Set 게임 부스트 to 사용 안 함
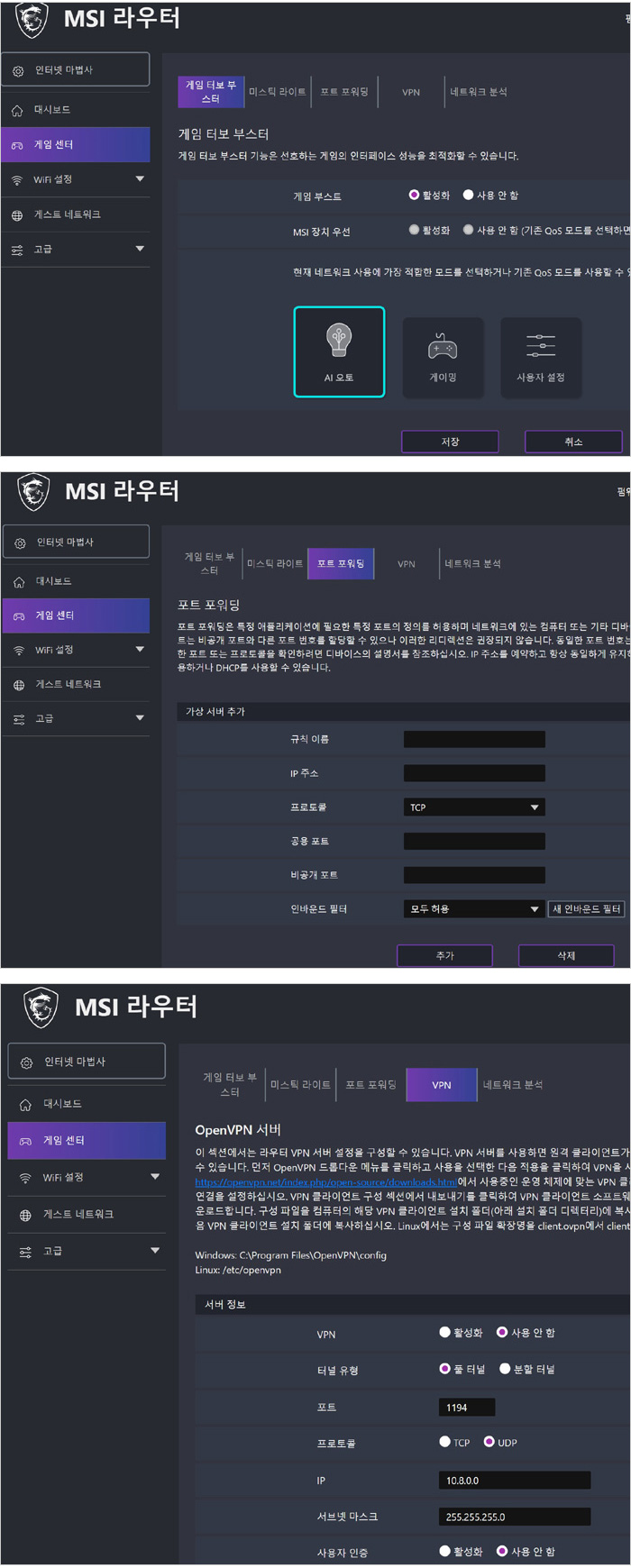631x1568 pixels. click(x=468, y=195)
